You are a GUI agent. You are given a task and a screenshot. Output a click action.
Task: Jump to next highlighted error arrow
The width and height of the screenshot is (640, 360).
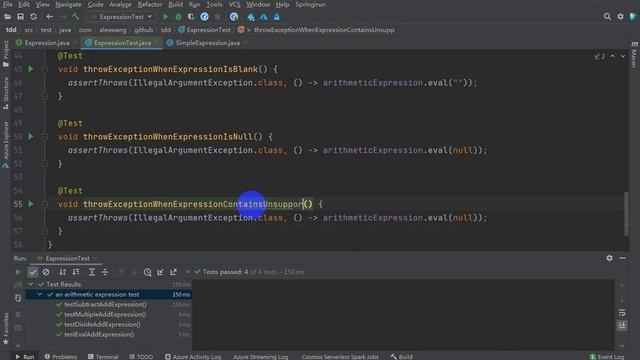click(623, 56)
